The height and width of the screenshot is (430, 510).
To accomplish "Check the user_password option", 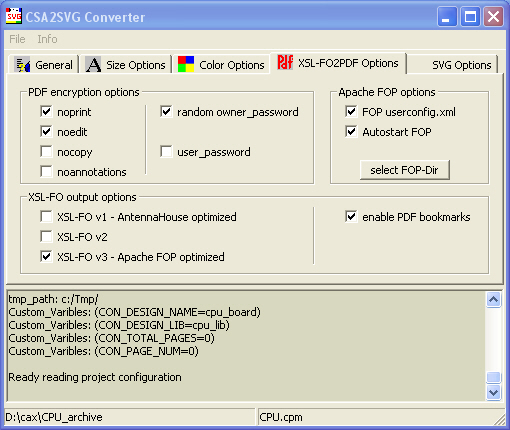I will tap(166, 151).
